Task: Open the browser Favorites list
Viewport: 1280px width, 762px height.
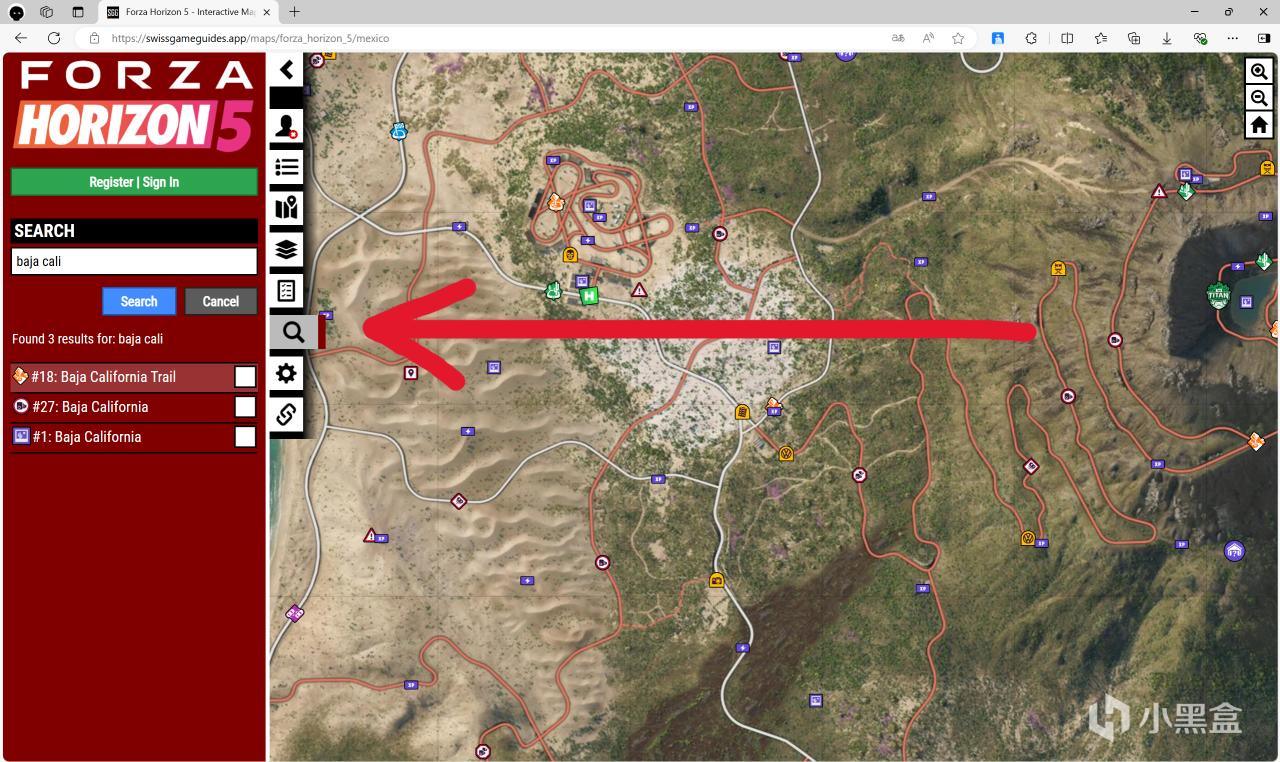Action: coord(1101,38)
